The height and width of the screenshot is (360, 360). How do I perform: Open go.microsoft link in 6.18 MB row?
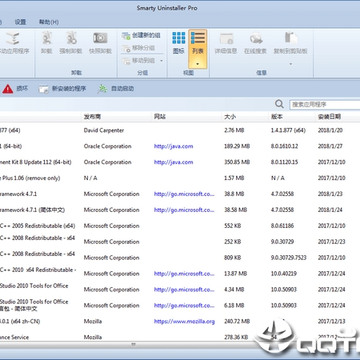(184, 306)
